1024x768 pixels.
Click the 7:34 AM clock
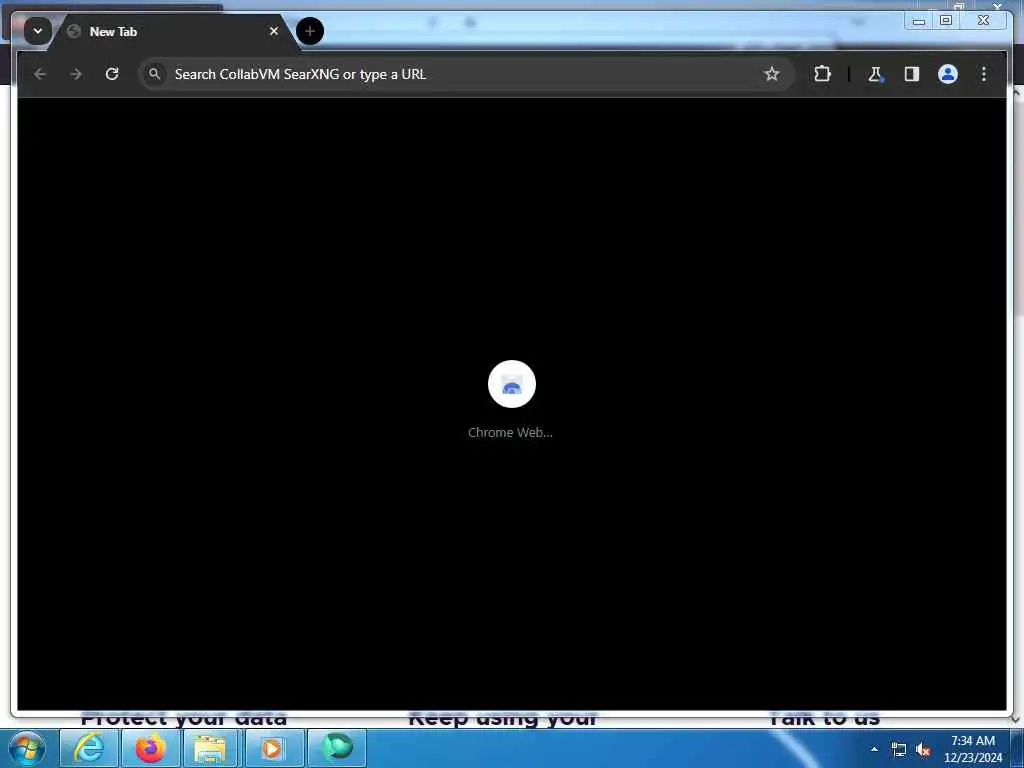point(972,741)
